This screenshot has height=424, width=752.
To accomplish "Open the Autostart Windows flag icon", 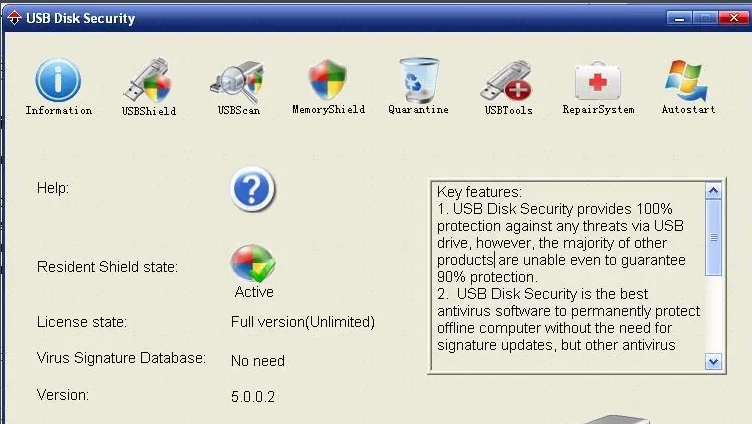I will 688,80.
